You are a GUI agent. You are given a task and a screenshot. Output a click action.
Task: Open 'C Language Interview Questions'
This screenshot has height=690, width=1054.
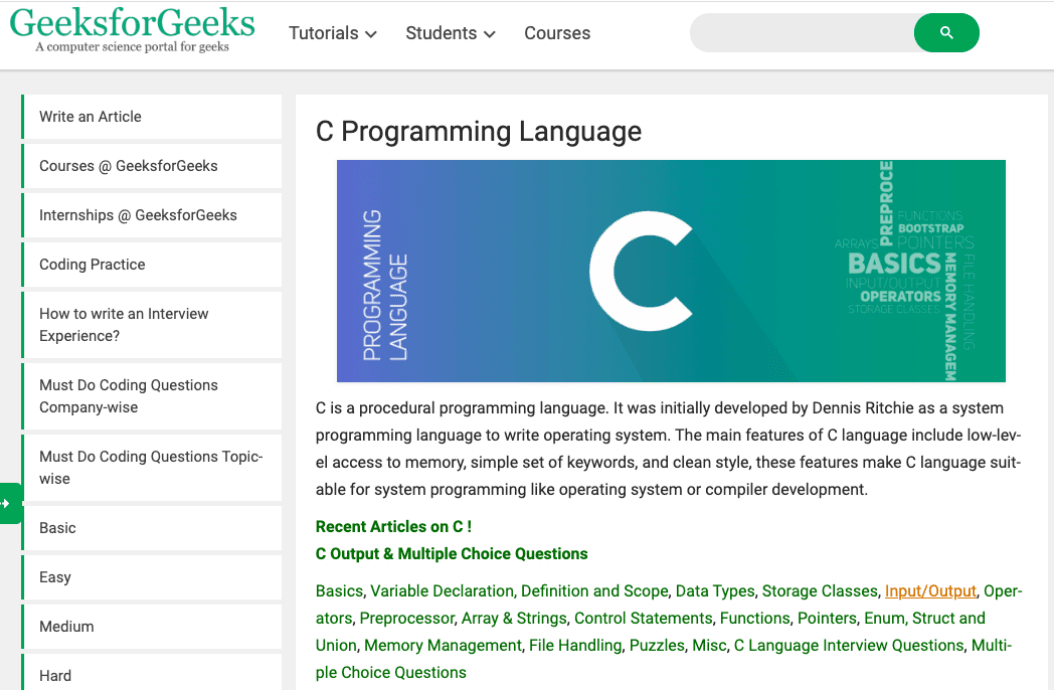point(848,645)
